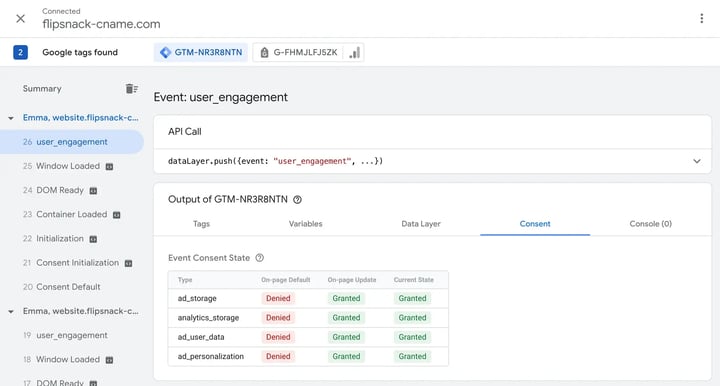Image resolution: width=720 pixels, height=386 pixels.
Task: Click the icon next to 22 Initialization
Action: 93,239
